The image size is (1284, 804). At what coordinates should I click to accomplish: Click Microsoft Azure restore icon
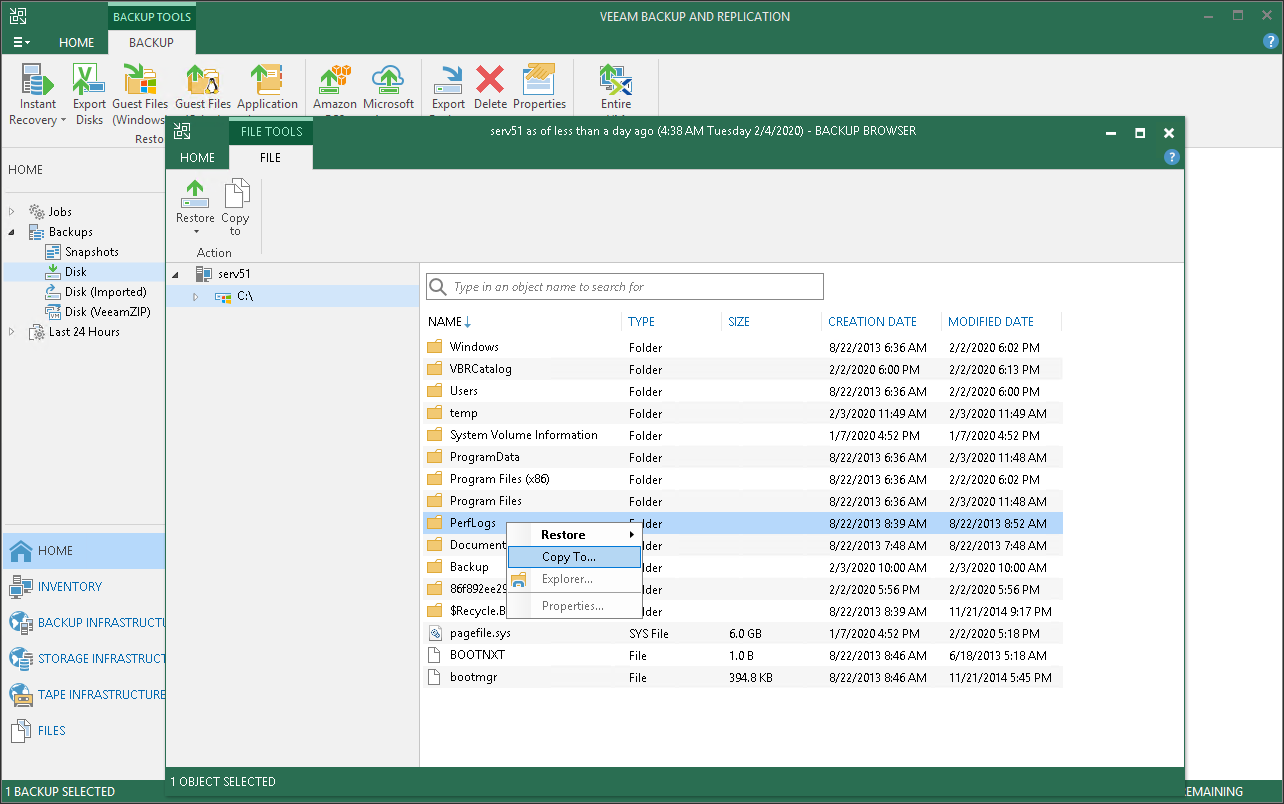(388, 80)
